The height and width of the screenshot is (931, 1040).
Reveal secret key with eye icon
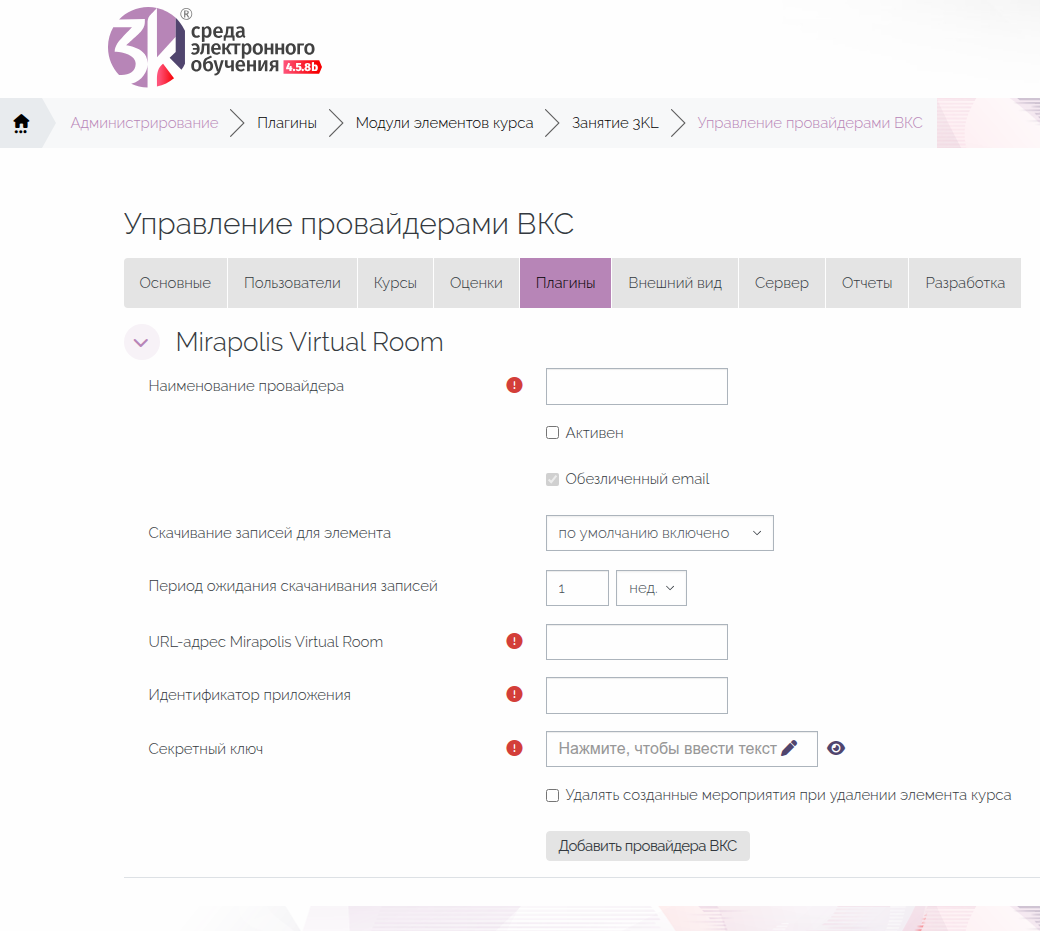coord(836,748)
